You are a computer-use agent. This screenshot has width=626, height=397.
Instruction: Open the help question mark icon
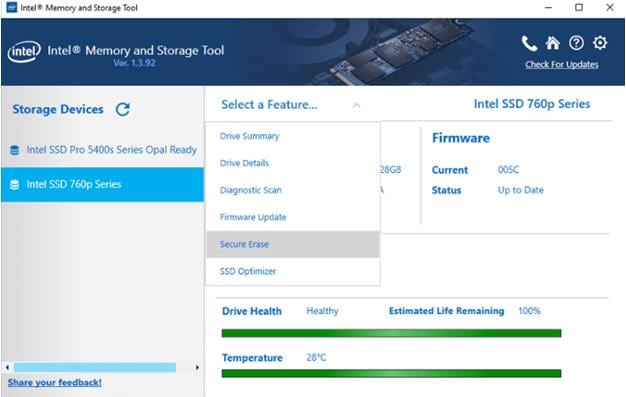(576, 43)
